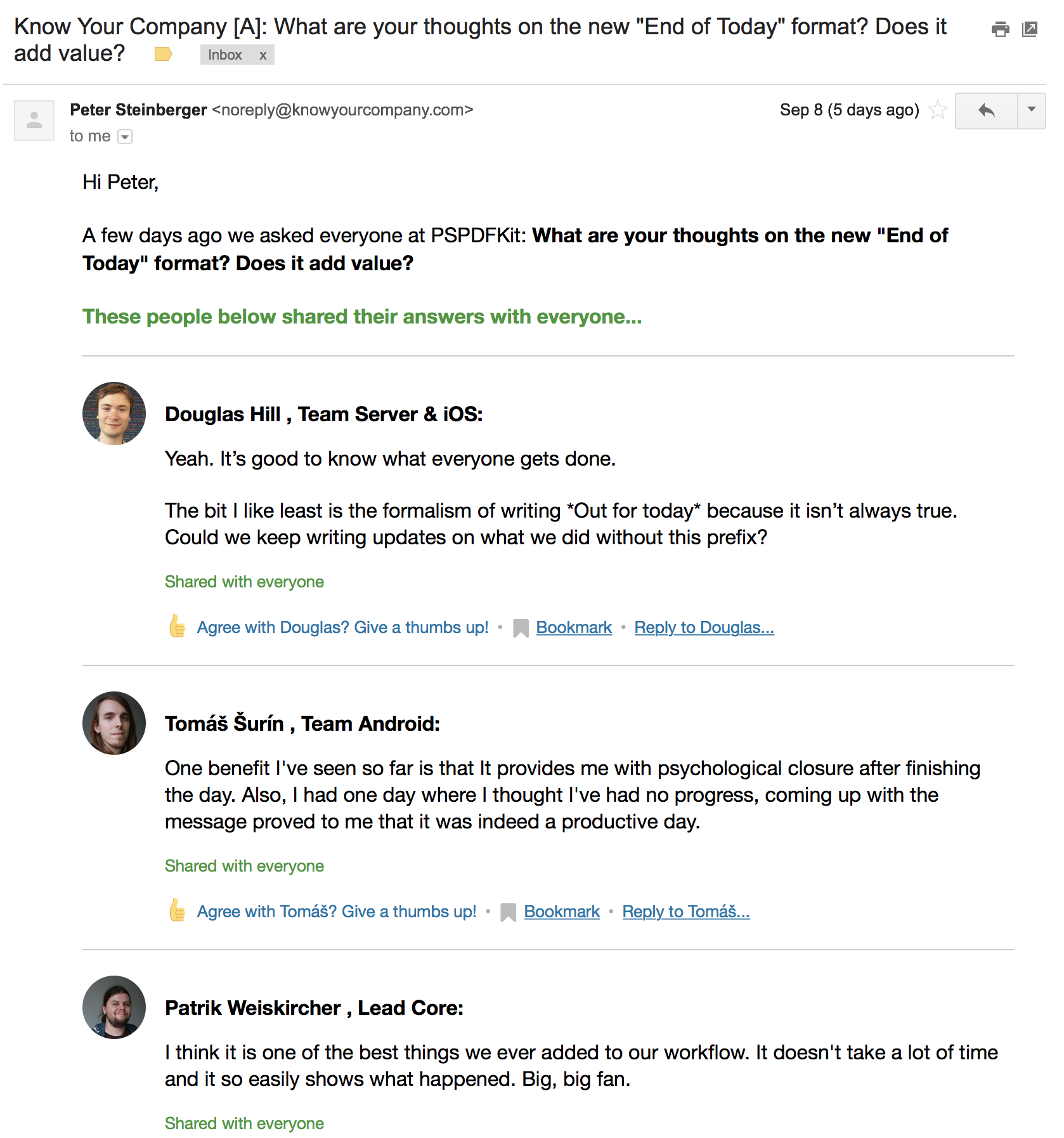The width and height of the screenshot is (1064, 1138).
Task: Click the reply arrow icon
Action: click(987, 110)
